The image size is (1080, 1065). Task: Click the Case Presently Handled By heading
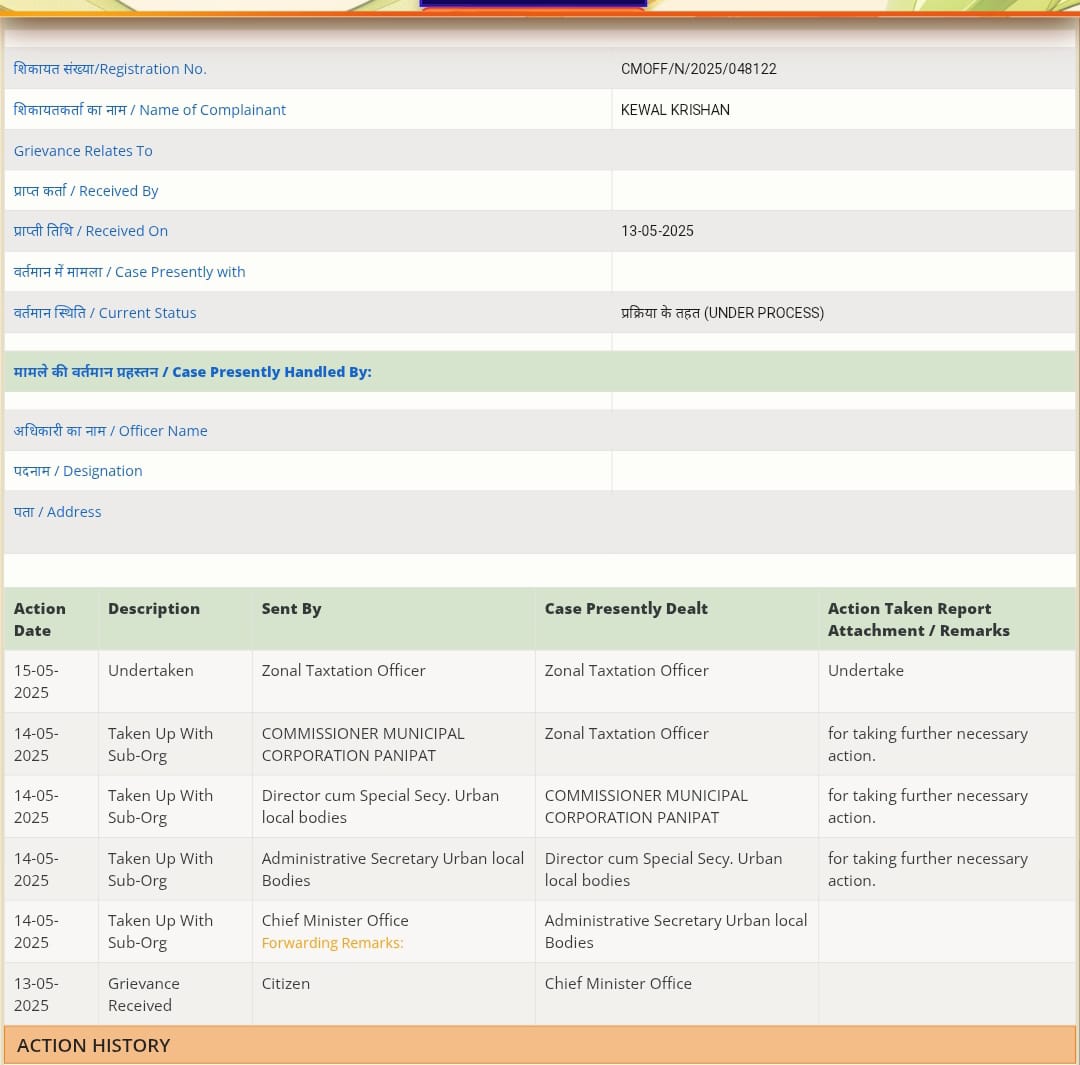[193, 372]
